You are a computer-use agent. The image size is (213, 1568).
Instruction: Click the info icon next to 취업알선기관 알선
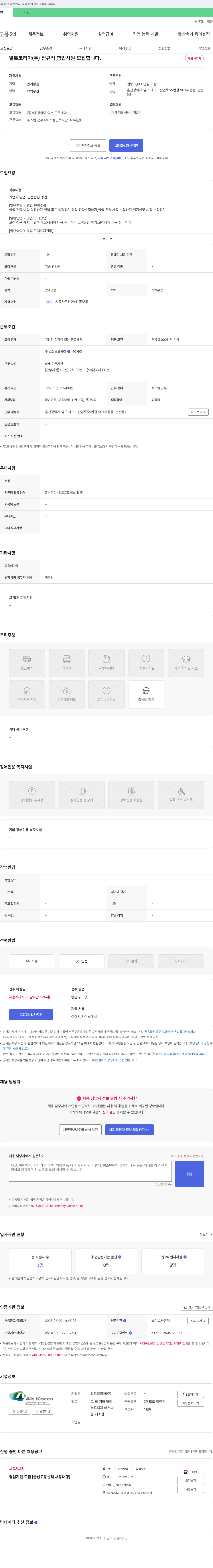click(120, 1257)
